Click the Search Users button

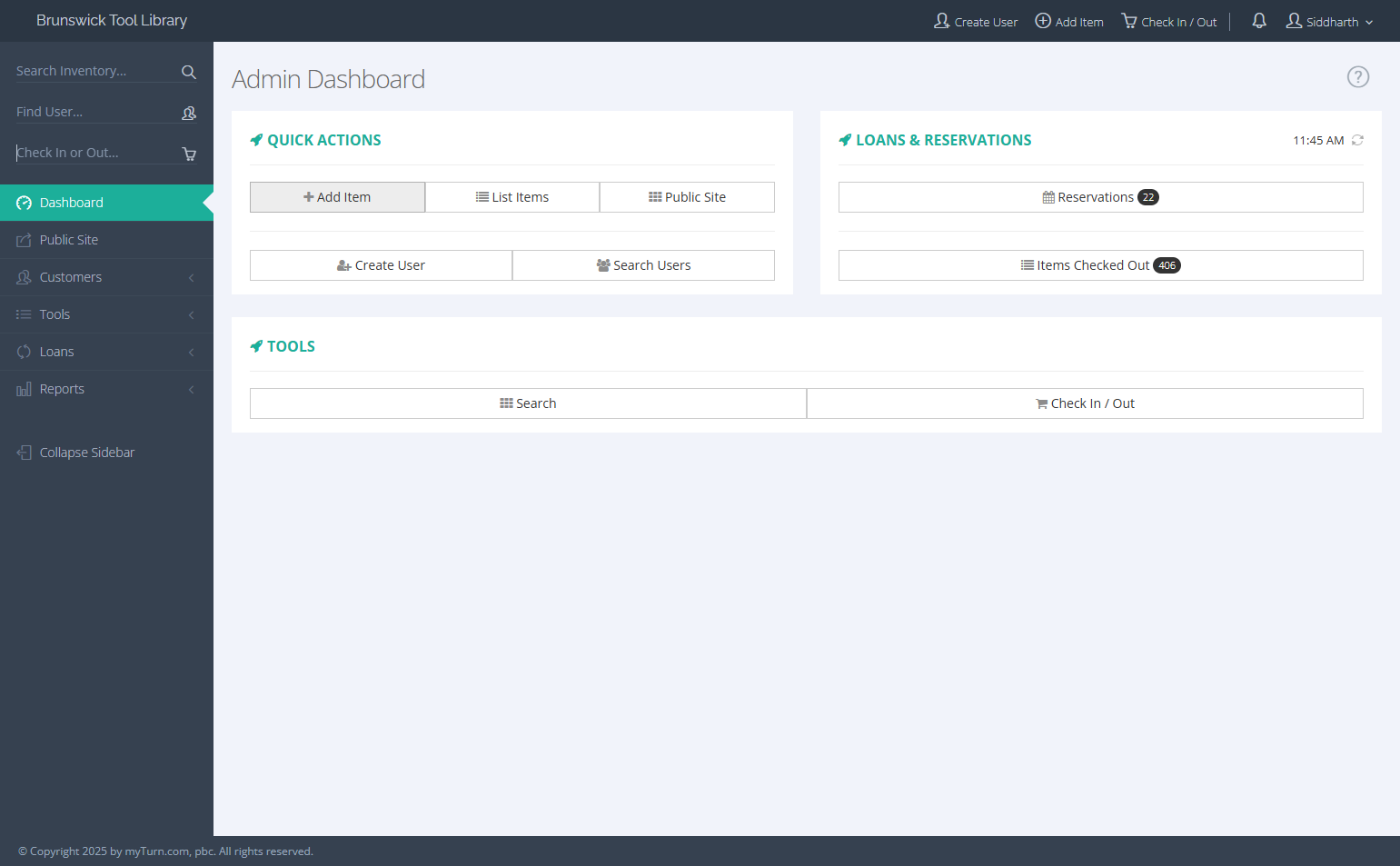[x=643, y=265]
